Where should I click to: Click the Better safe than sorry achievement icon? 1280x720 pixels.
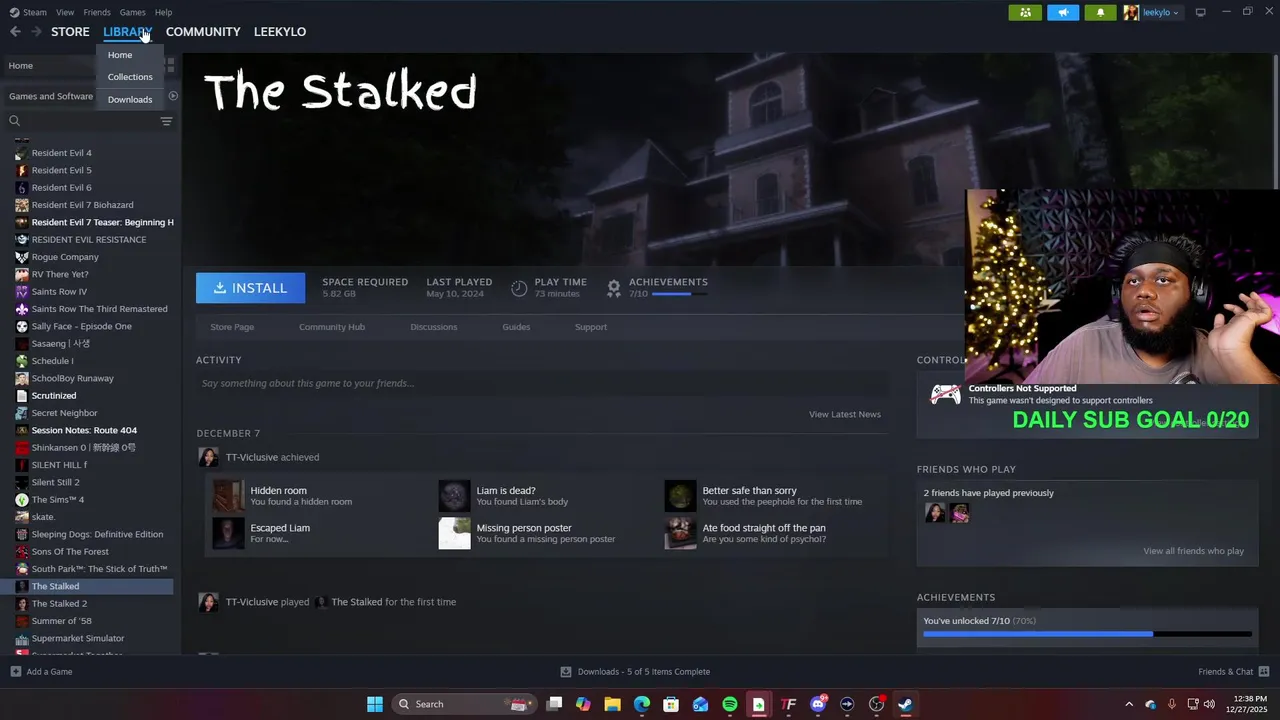click(680, 496)
